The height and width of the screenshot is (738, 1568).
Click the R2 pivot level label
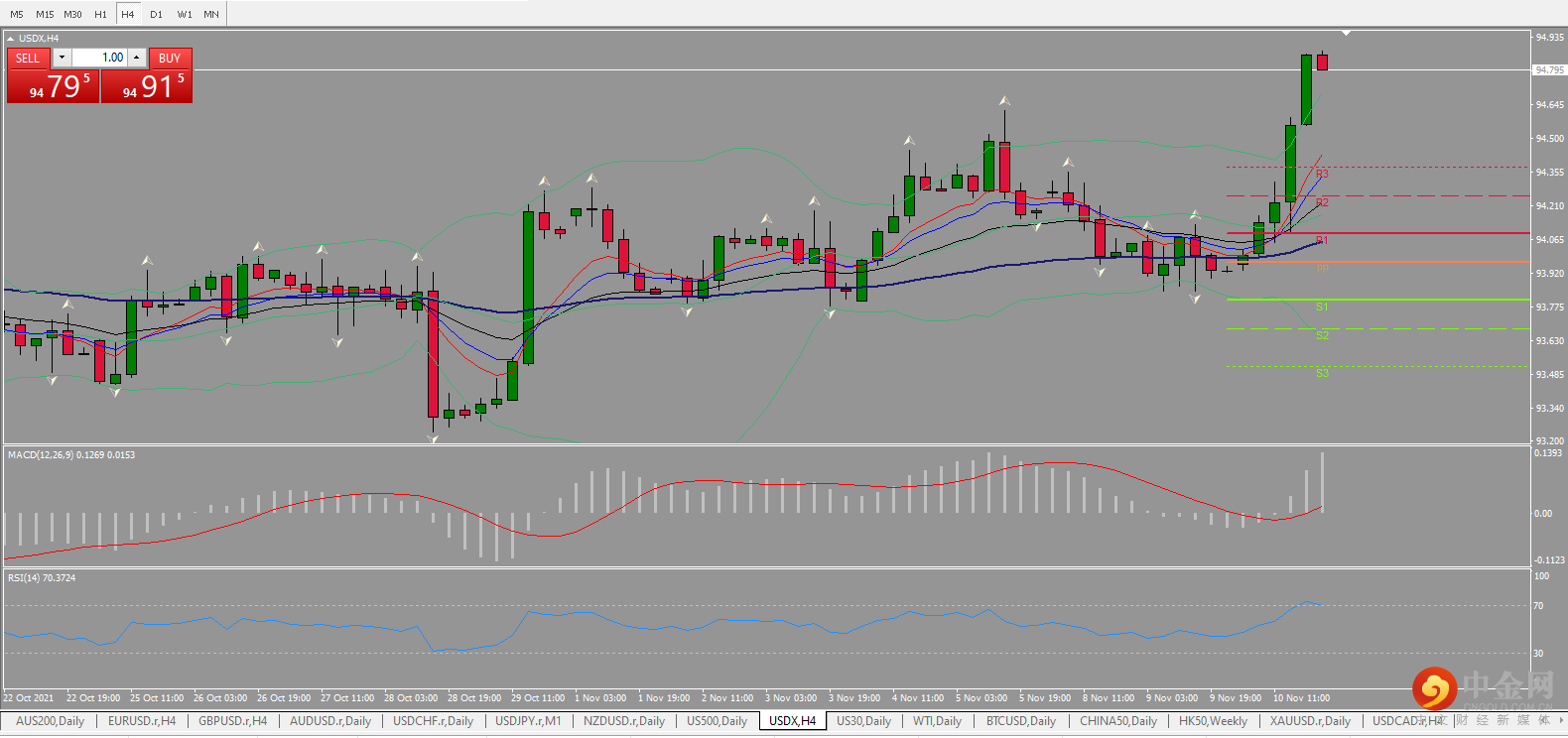click(1322, 202)
